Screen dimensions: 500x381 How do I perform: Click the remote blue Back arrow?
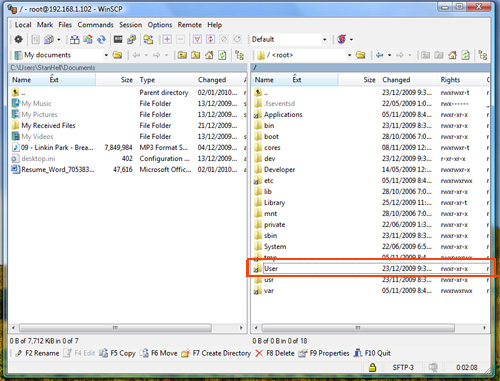click(x=379, y=55)
